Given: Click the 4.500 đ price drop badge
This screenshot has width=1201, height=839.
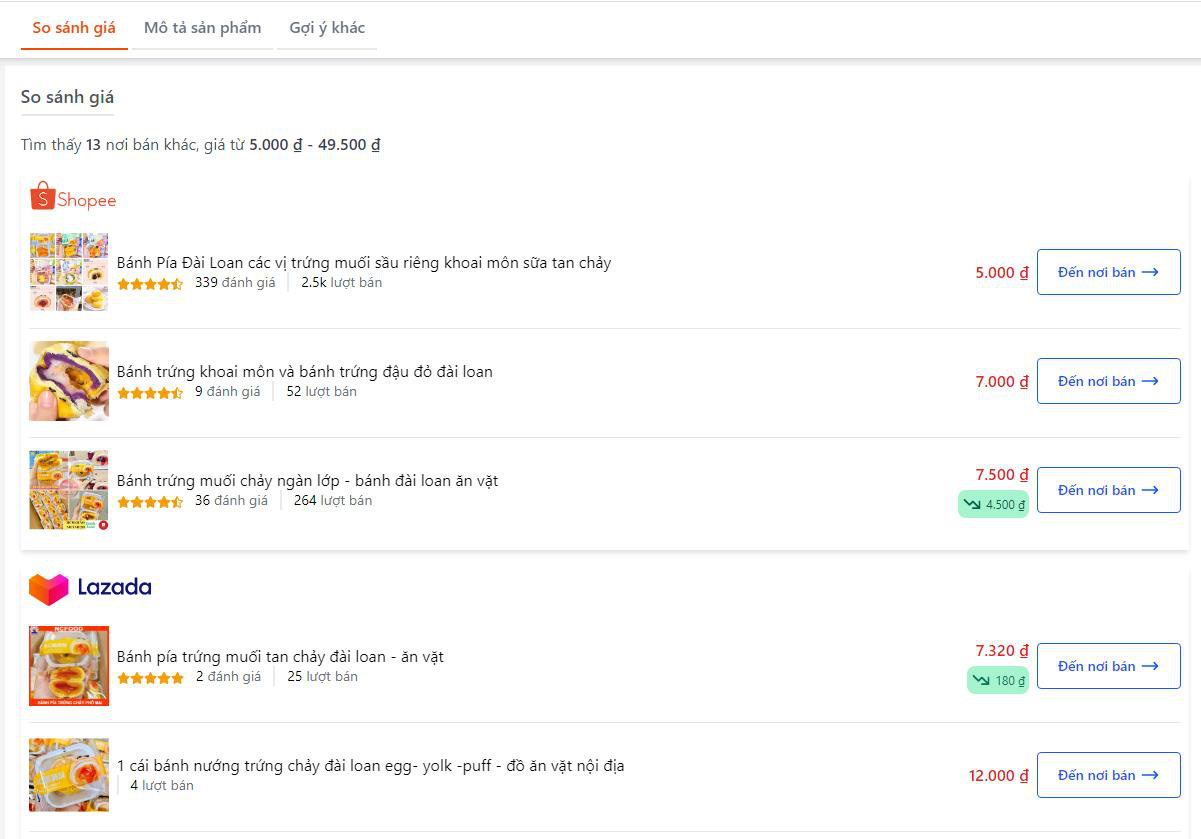Looking at the screenshot, I should point(993,505).
